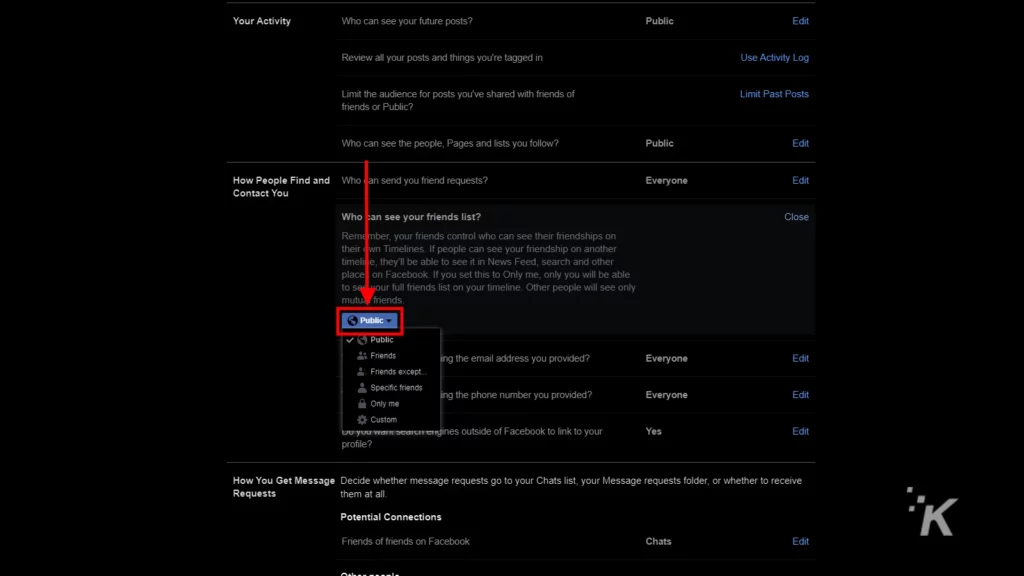Click the Specific friends person icon

(362, 388)
